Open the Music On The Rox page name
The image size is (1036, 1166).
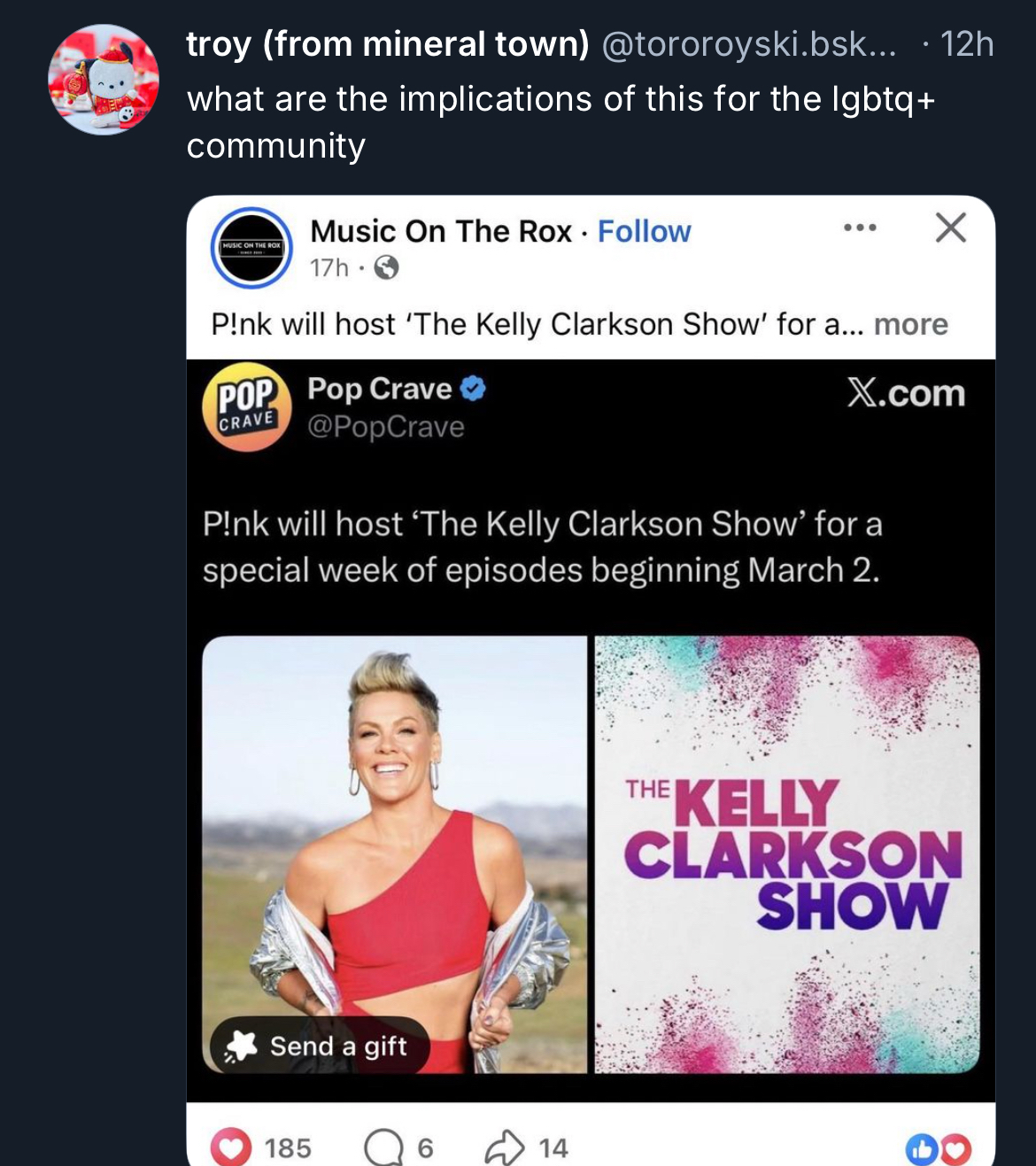tap(441, 231)
